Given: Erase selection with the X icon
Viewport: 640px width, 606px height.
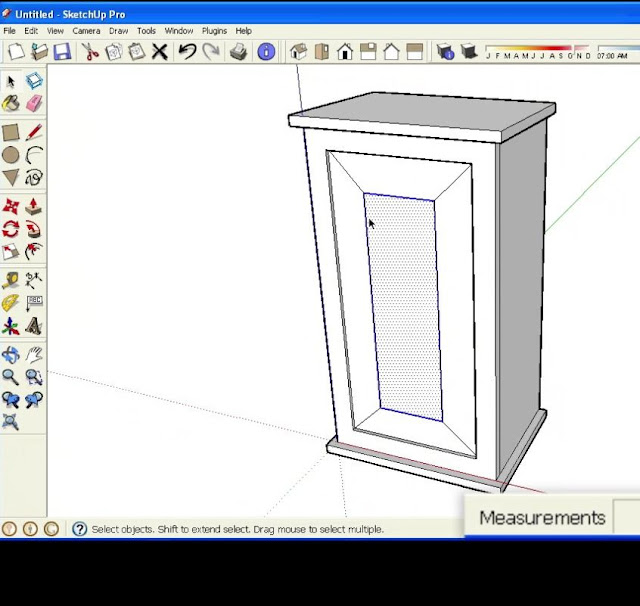Looking at the screenshot, I should pyautogui.click(x=160, y=52).
